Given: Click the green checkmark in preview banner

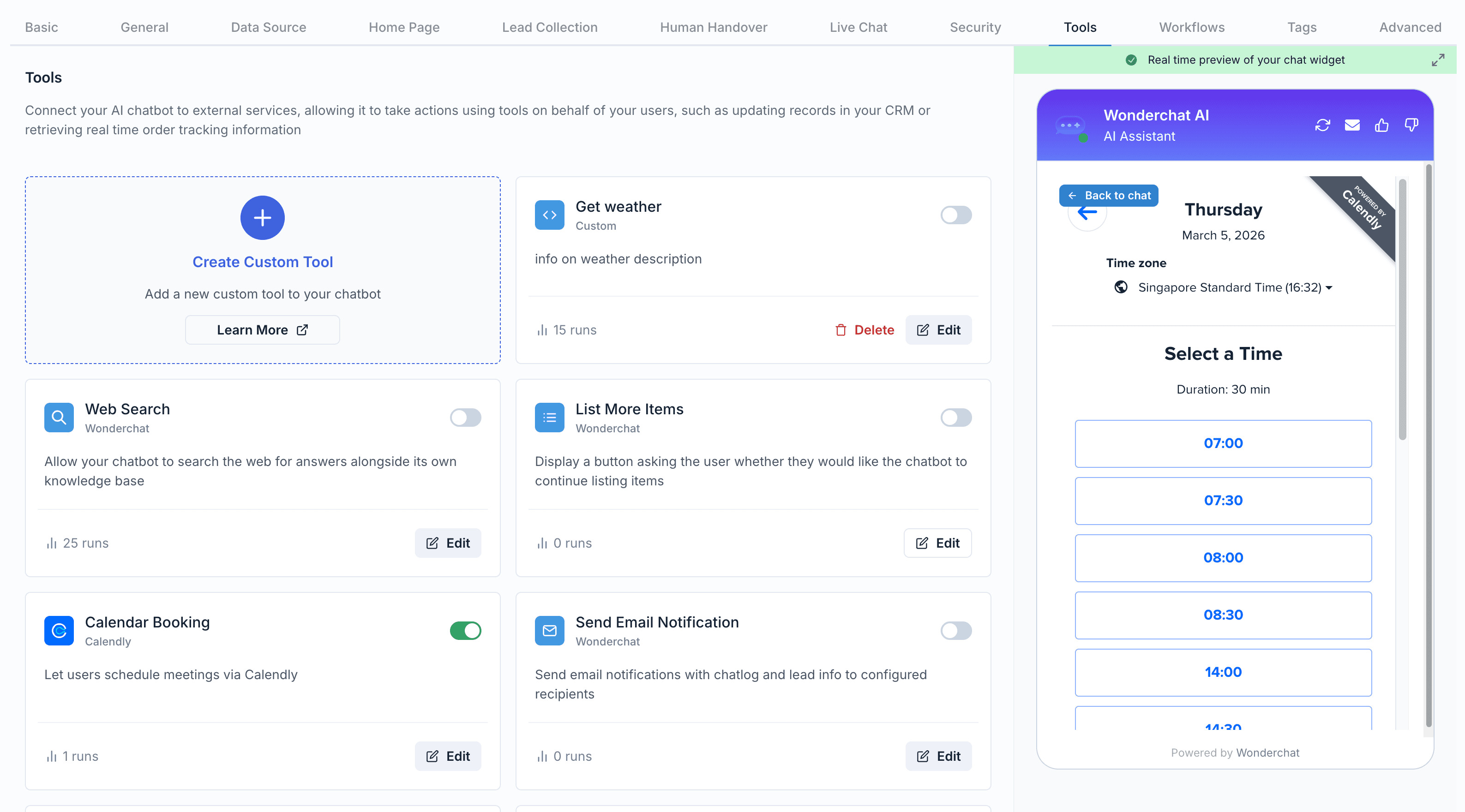Looking at the screenshot, I should point(1131,60).
